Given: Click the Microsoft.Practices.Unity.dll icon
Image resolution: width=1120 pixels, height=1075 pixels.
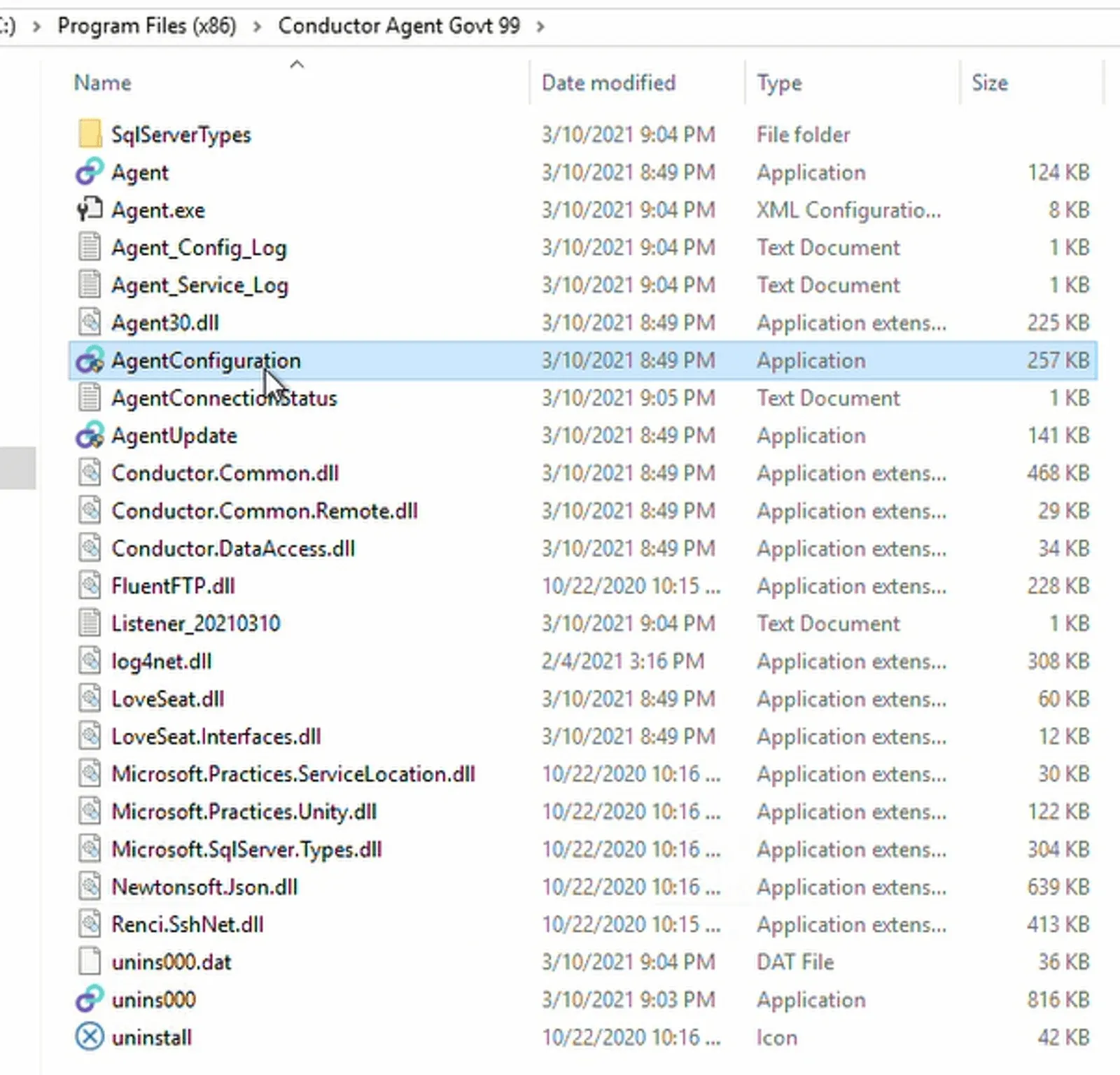Looking at the screenshot, I should 90,811.
